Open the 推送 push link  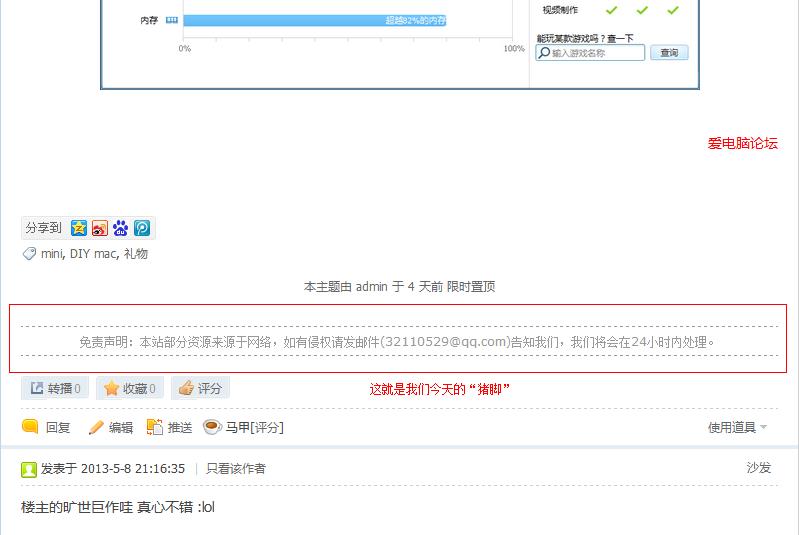(180, 427)
